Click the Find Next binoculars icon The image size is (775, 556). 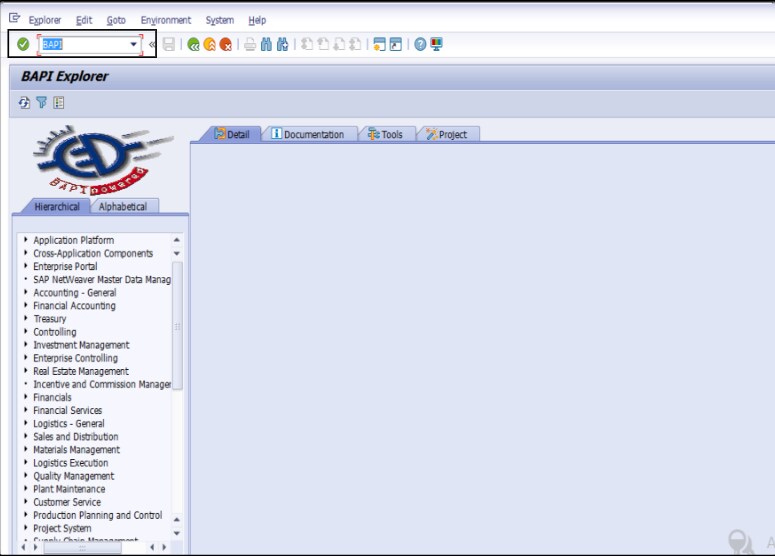(x=282, y=44)
